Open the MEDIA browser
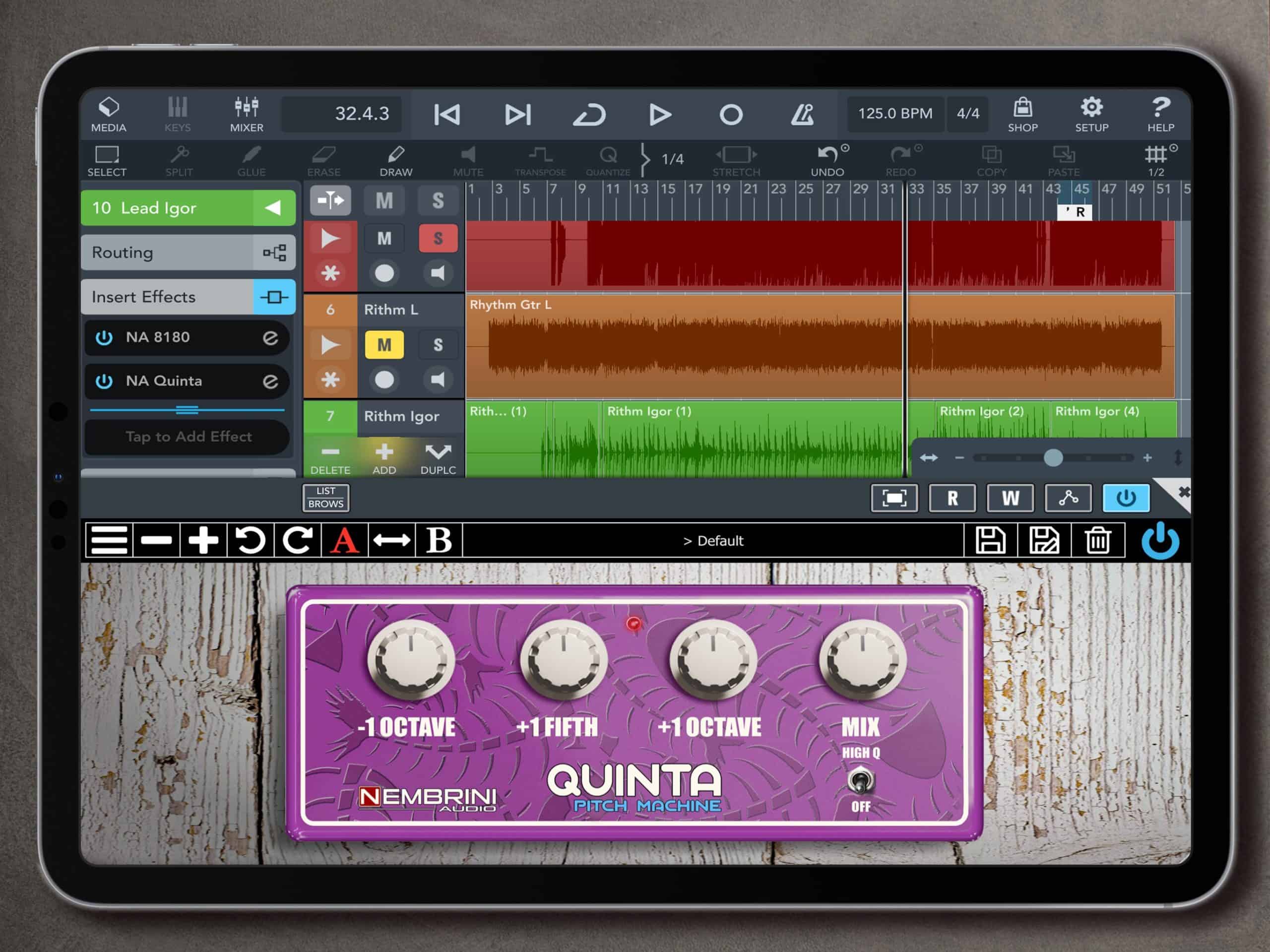This screenshot has height=952, width=1270. pyautogui.click(x=109, y=114)
